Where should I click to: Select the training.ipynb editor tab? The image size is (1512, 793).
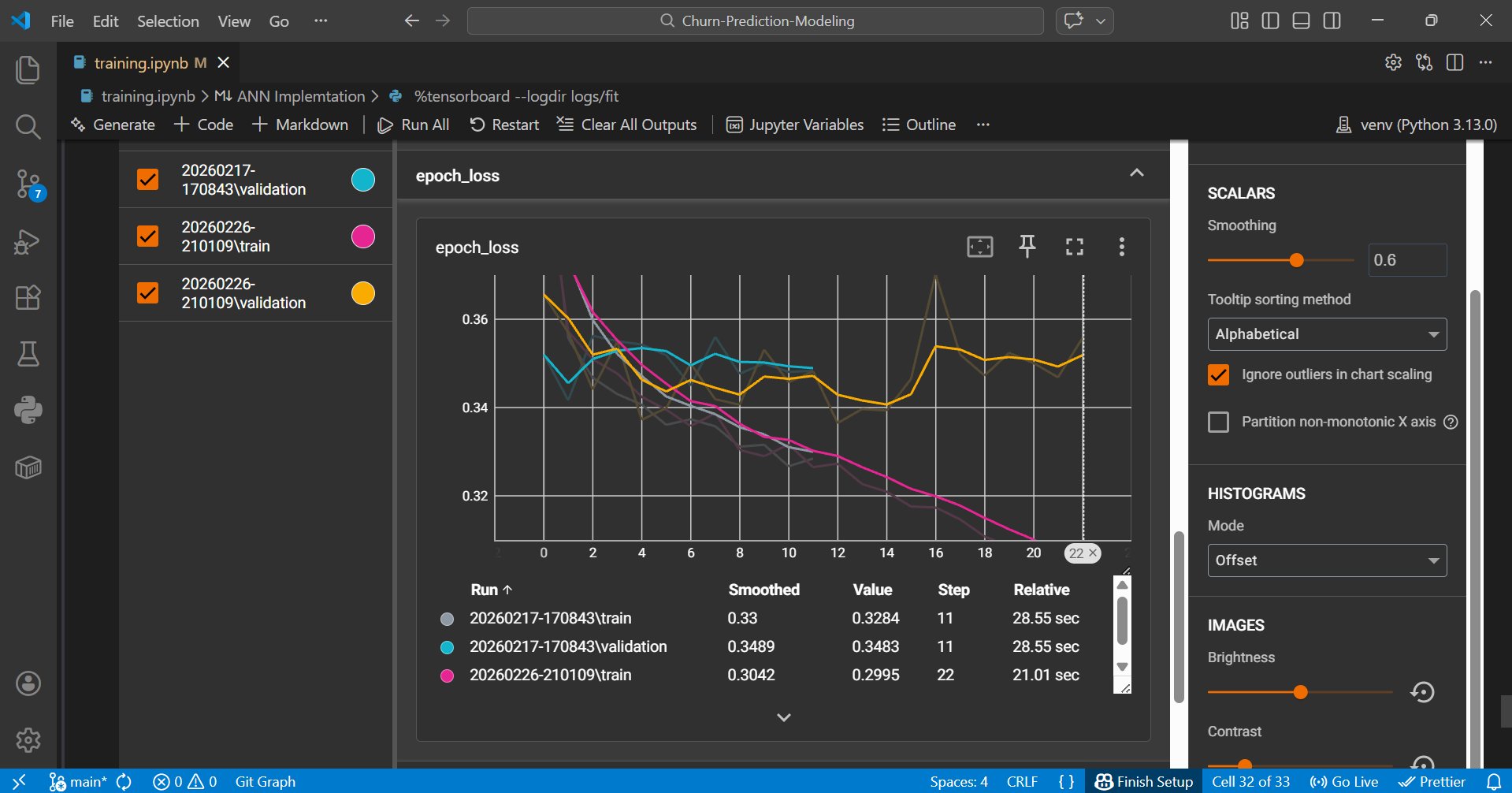pyautogui.click(x=142, y=63)
